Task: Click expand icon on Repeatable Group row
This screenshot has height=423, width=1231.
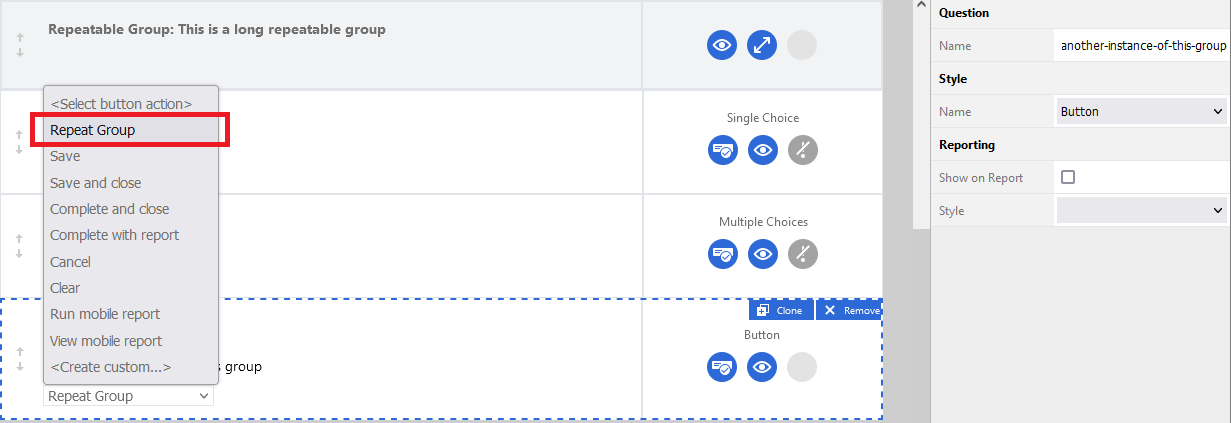Action: [x=763, y=45]
